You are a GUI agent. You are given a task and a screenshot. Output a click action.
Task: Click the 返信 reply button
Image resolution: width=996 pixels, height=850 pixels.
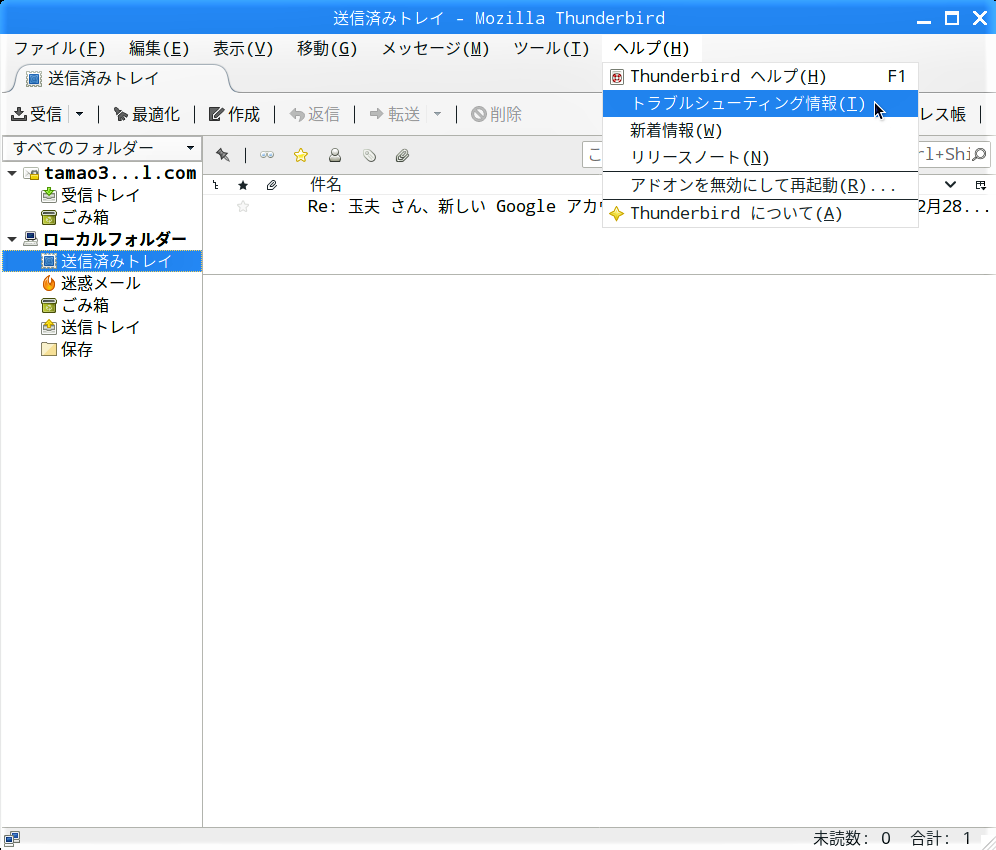tap(314, 114)
